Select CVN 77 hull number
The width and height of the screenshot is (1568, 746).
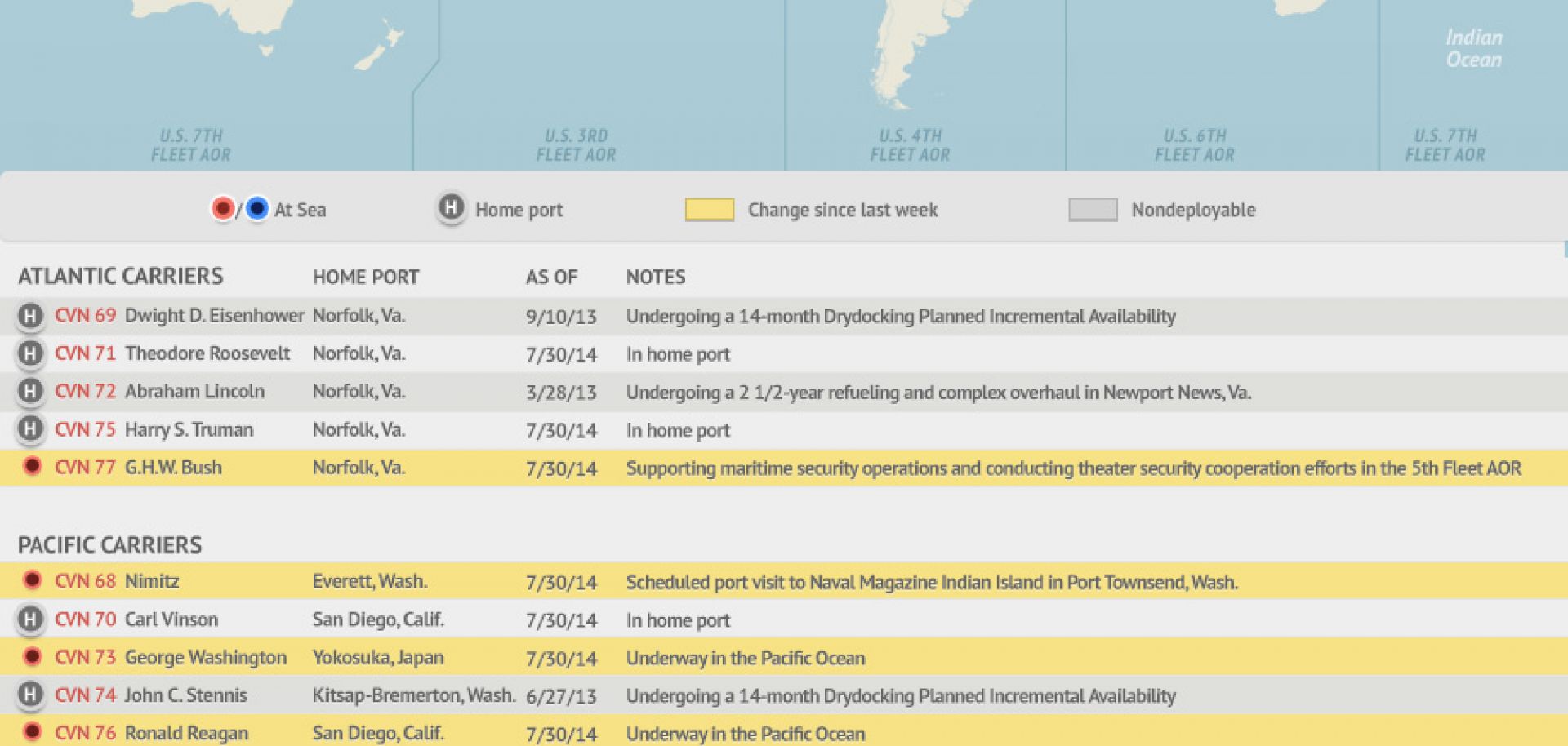86,468
